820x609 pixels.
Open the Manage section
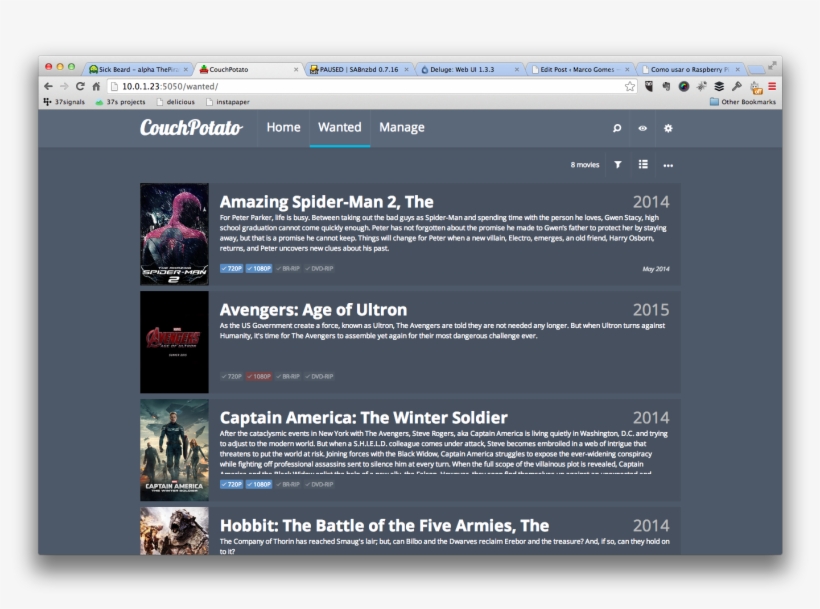(x=401, y=128)
